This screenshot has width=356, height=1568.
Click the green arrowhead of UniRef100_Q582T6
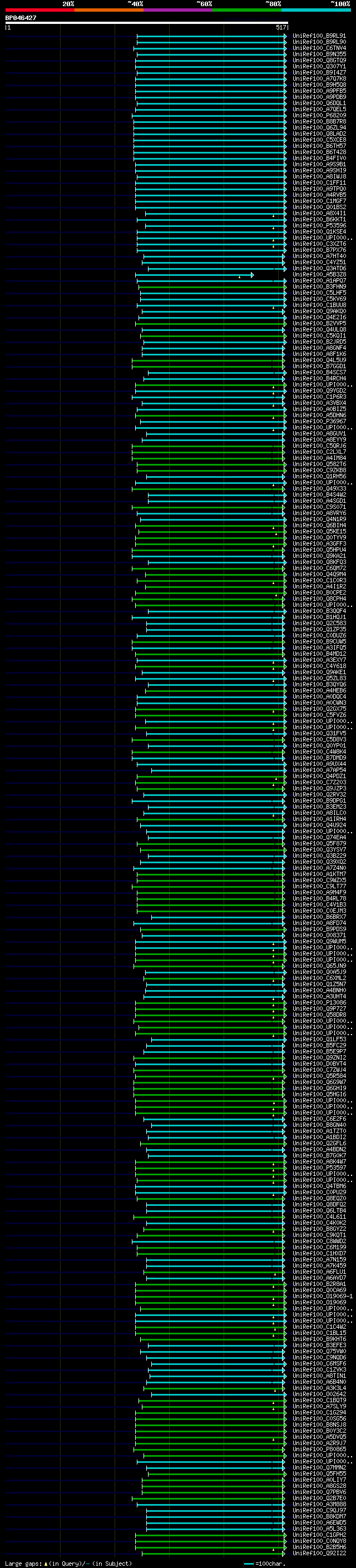285,464
